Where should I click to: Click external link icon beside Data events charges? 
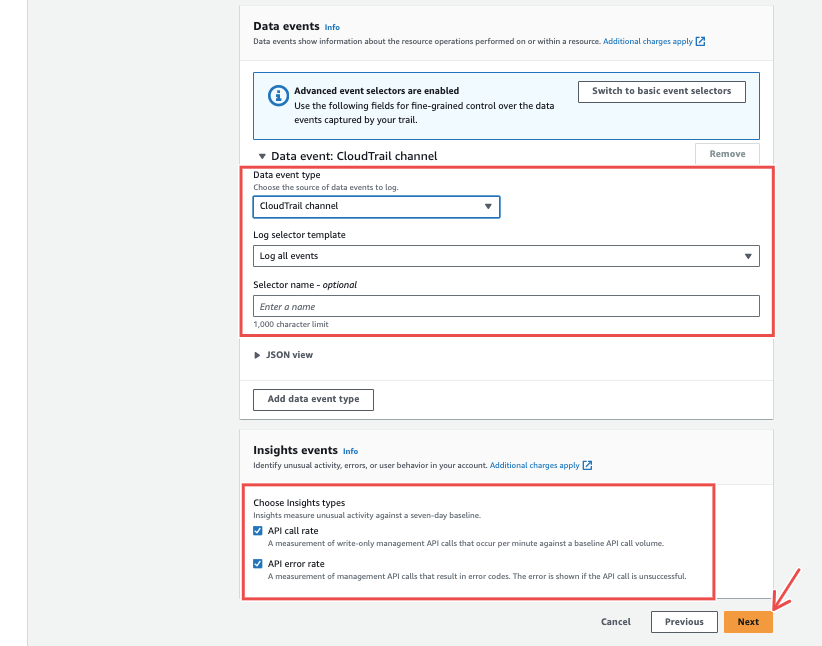tap(701, 42)
